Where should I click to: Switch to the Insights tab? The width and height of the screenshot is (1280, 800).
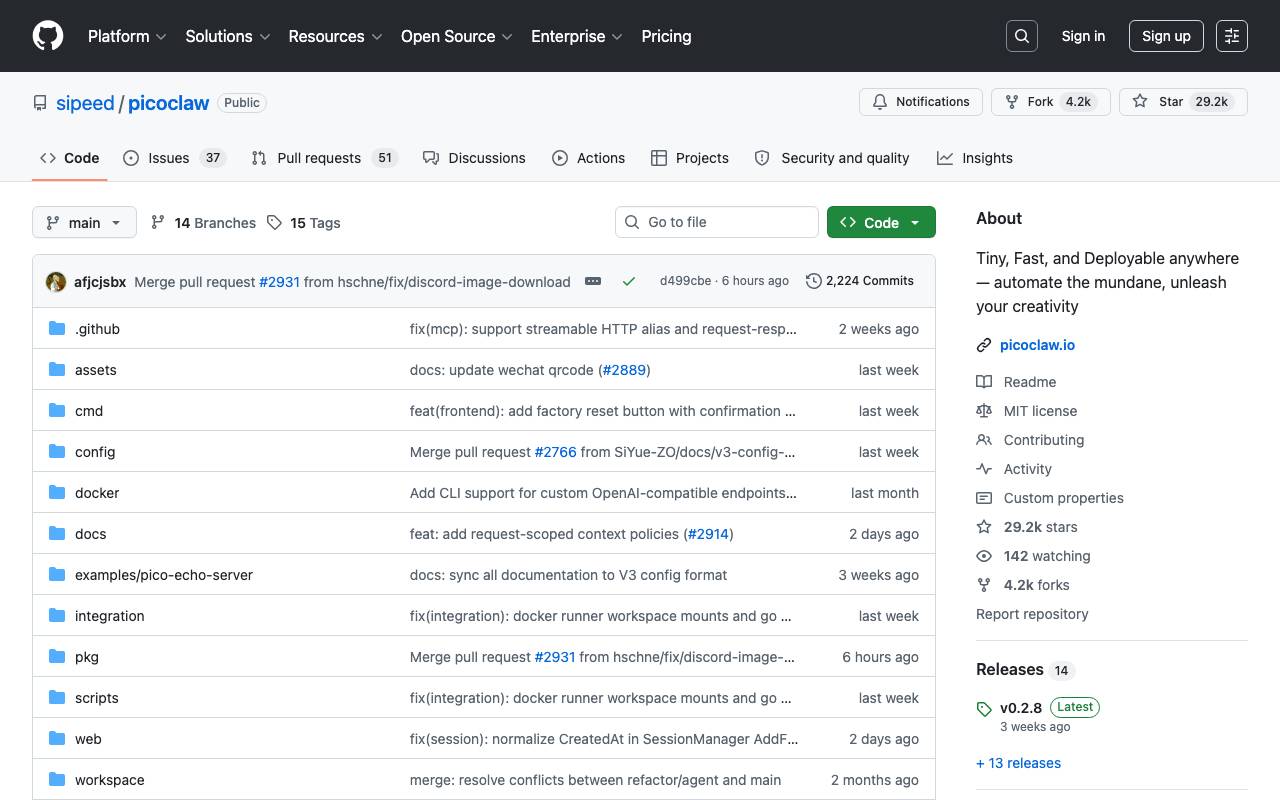click(x=975, y=158)
